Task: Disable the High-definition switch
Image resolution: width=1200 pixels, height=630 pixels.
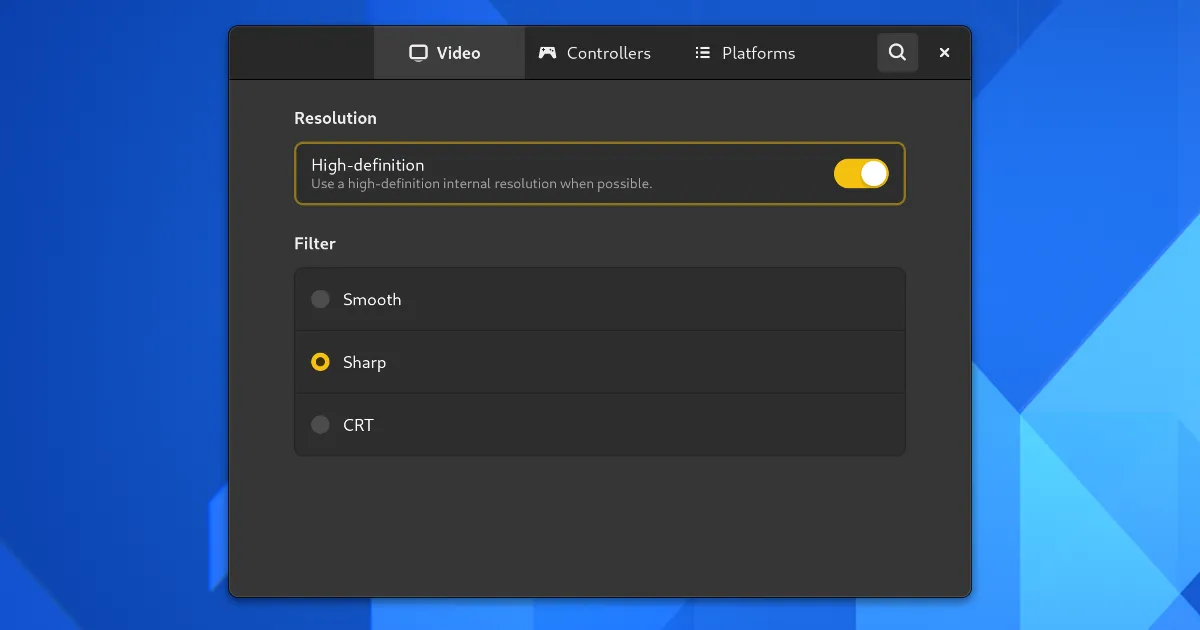Action: (x=860, y=174)
